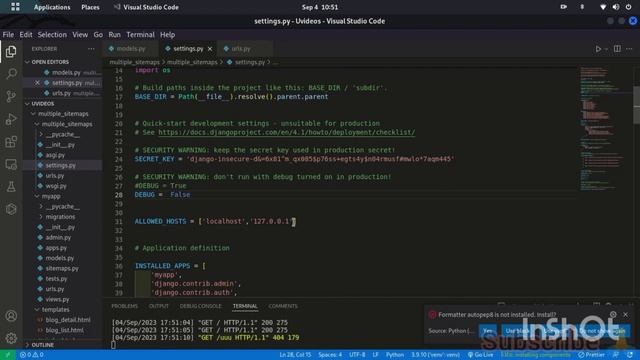Viewport: 640px width, 360px height.
Task: Collapse the outer multiple_sitemaps folder
Action: 63,114
